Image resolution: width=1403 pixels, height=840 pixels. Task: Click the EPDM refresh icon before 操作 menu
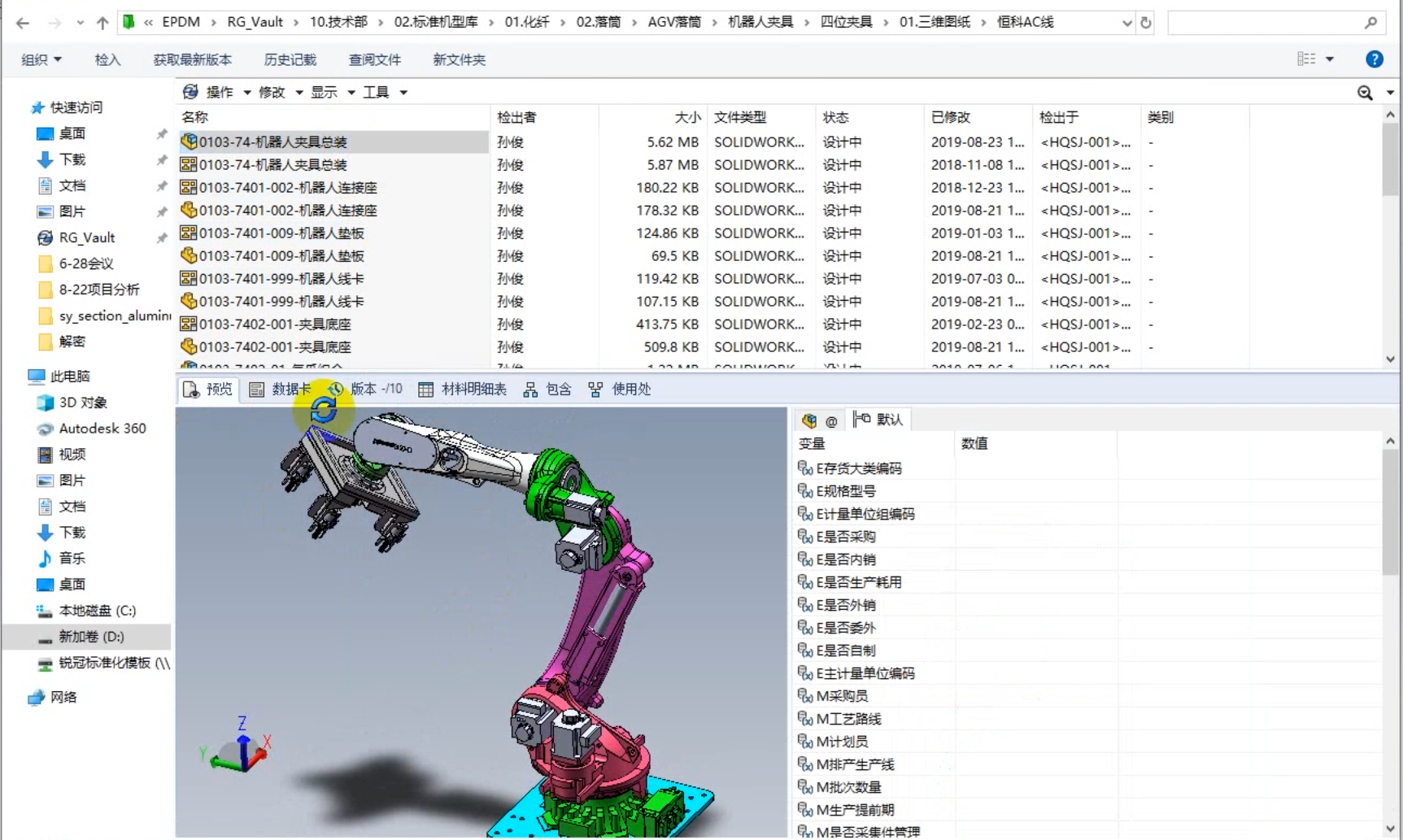click(x=189, y=92)
